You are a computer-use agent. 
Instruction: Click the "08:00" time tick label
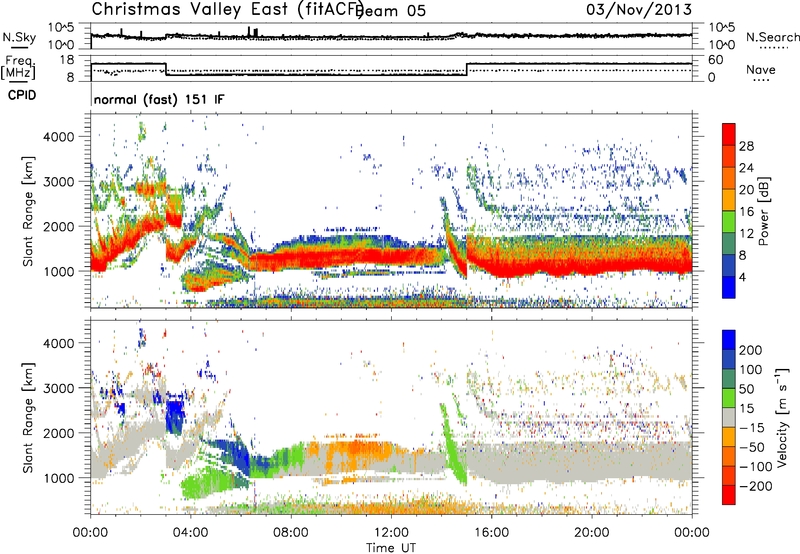tap(291, 533)
